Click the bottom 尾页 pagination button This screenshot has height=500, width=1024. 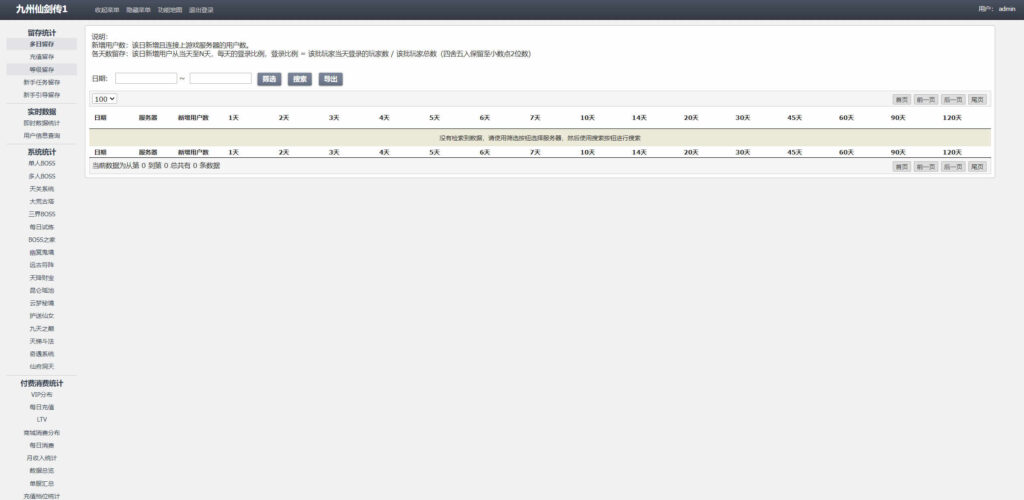tap(978, 166)
